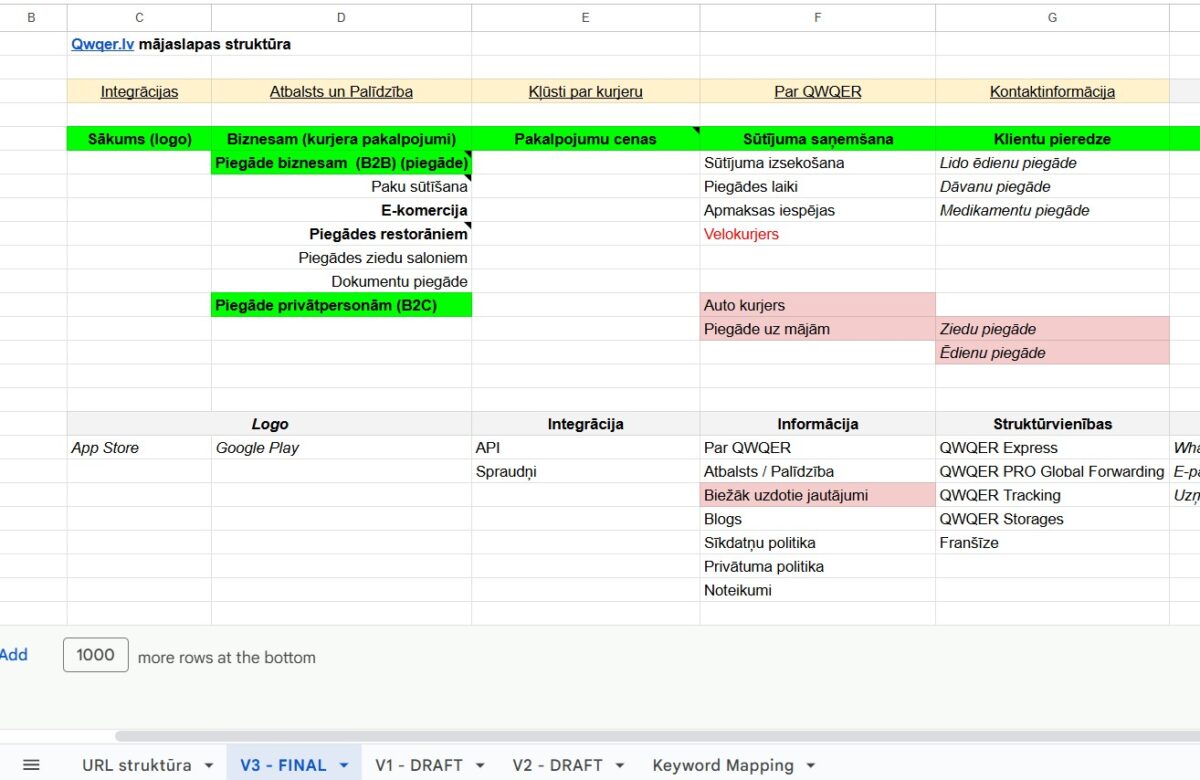Select the red Velokurjers cell
Viewport: 1200px width, 780px height.
click(x=741, y=234)
